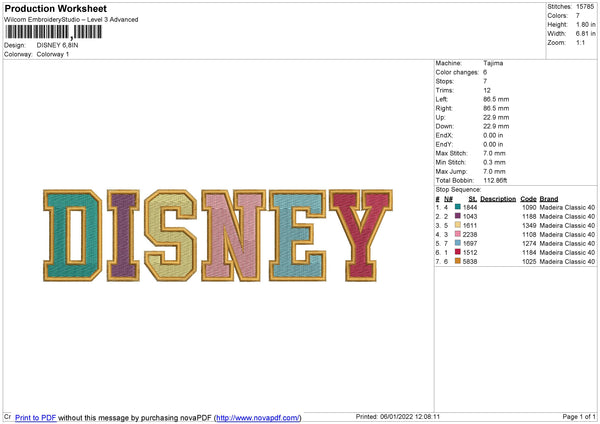Viewport: 600px width, 424px height.
Task: Select the cream letter S in design
Action: [x=171, y=235]
